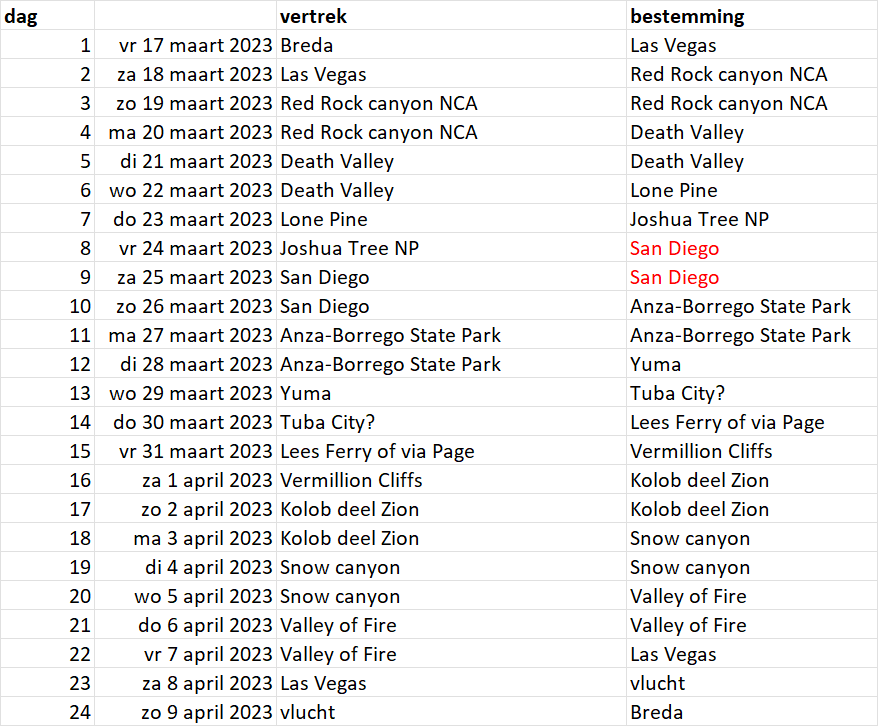Viewport: 878px width, 726px height.
Task: Select departure cell 'vlucht' on day 24
Action: pos(308,712)
